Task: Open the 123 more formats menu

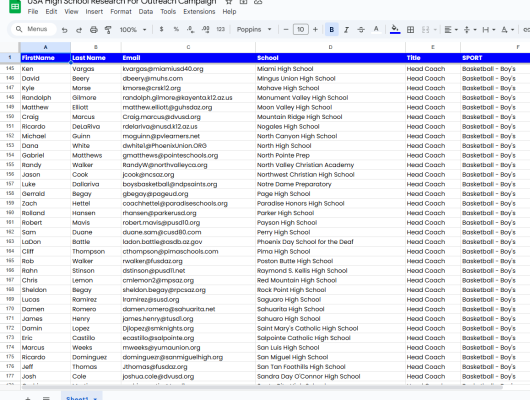Action: pos(220,29)
